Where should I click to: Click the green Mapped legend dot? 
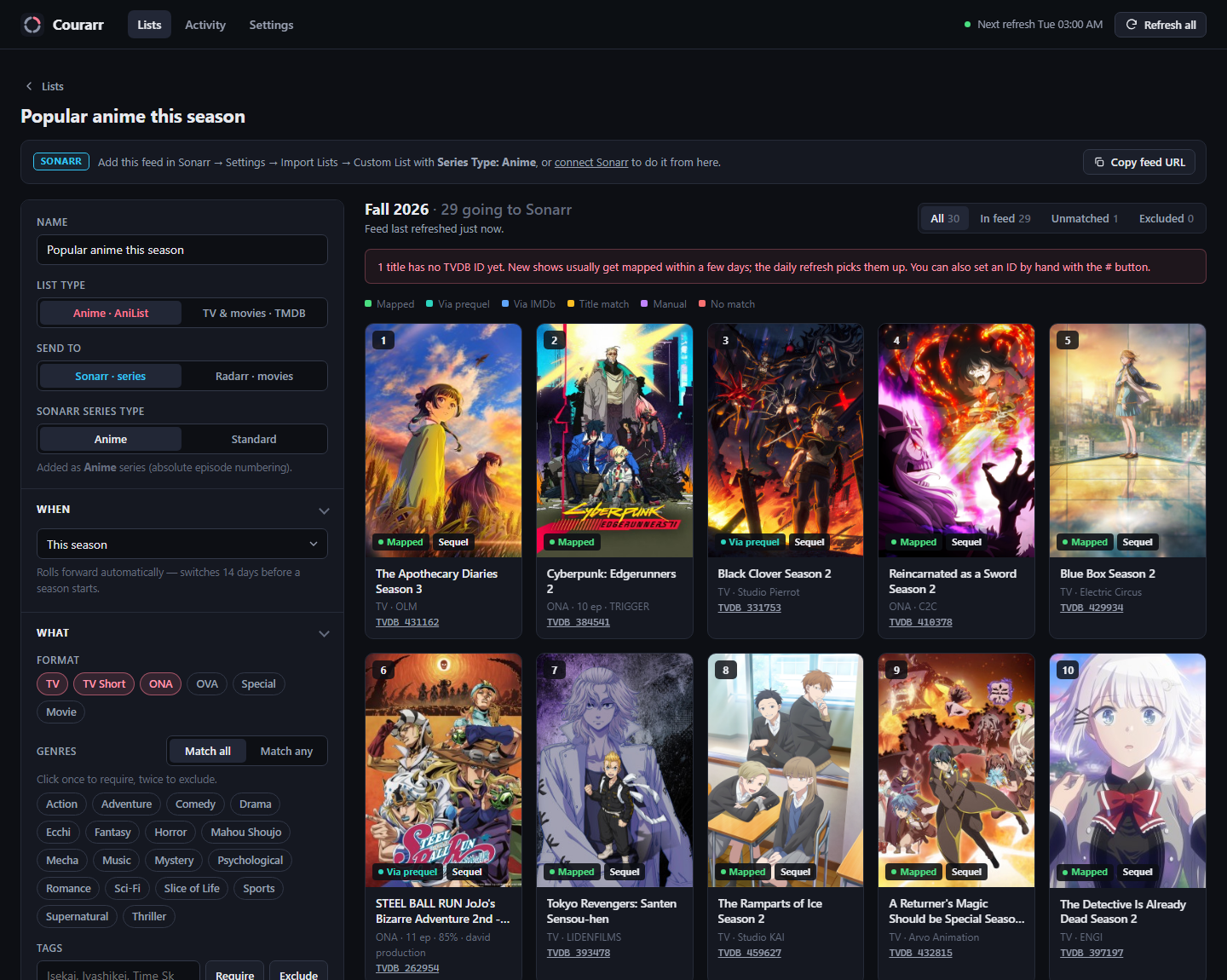pos(368,303)
